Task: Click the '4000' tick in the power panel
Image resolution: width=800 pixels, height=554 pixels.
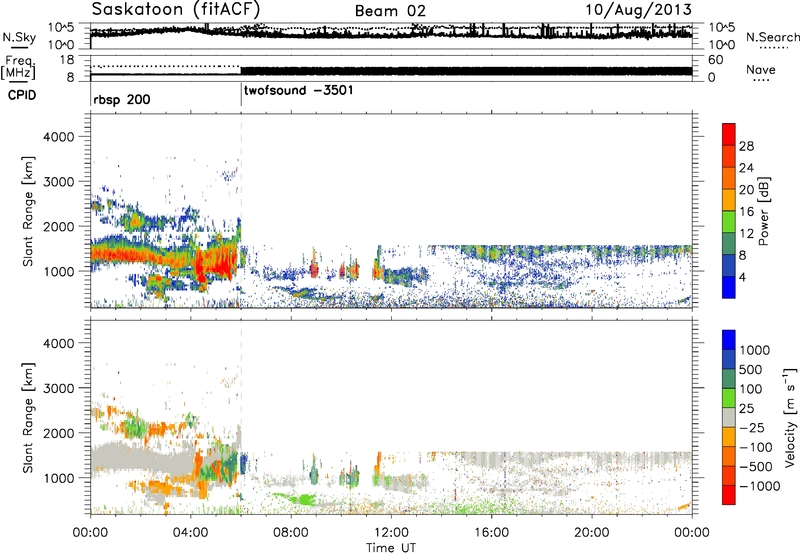Action: (x=58, y=137)
